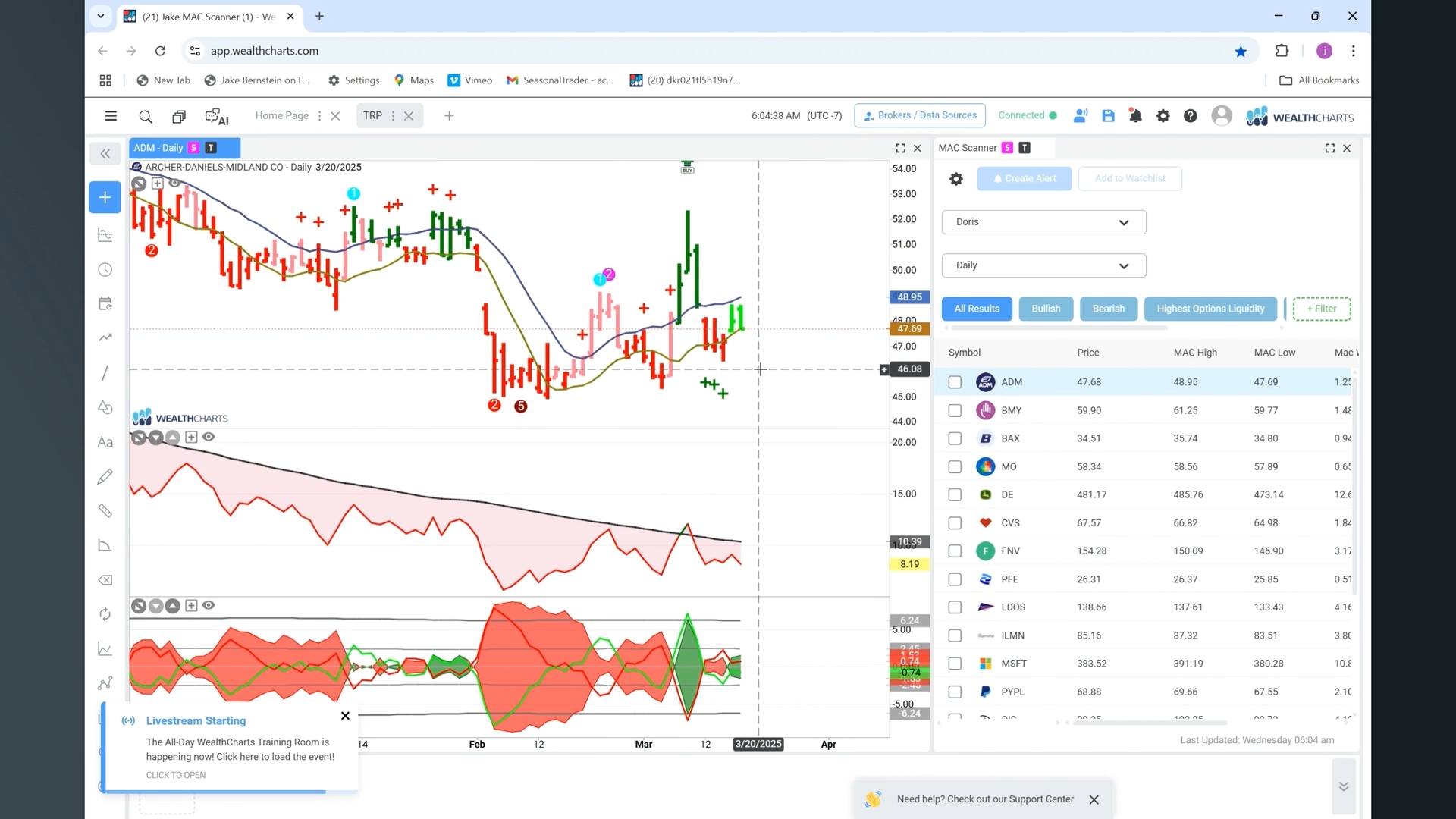This screenshot has width=1456, height=819.
Task: Open the Daily timeframe dropdown
Action: pyautogui.click(x=1043, y=265)
